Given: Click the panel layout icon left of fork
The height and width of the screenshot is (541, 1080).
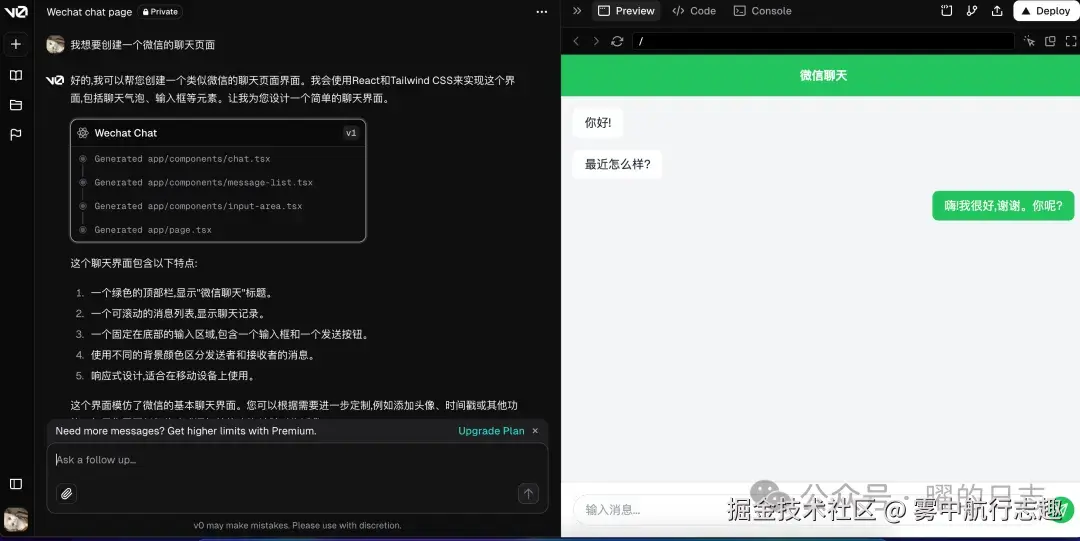Looking at the screenshot, I should click(946, 11).
